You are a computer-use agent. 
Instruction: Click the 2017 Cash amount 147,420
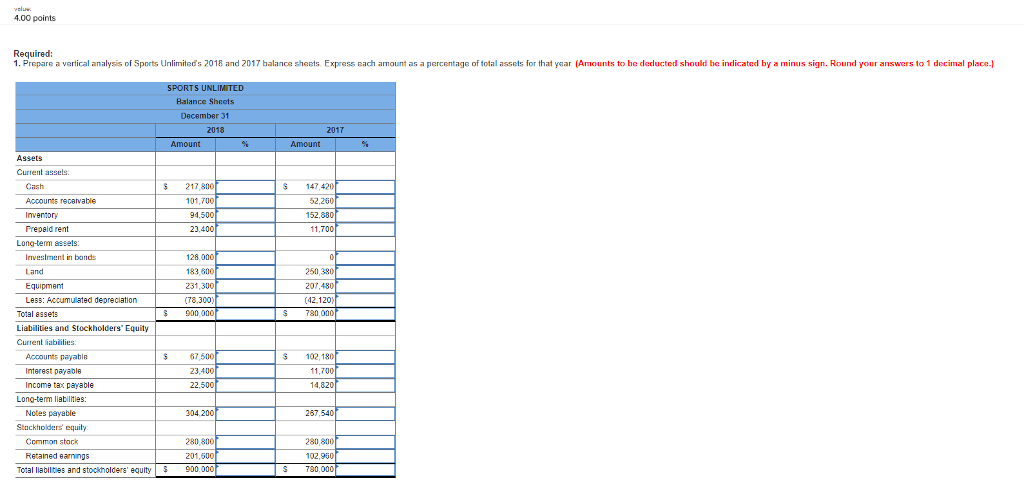pos(320,187)
